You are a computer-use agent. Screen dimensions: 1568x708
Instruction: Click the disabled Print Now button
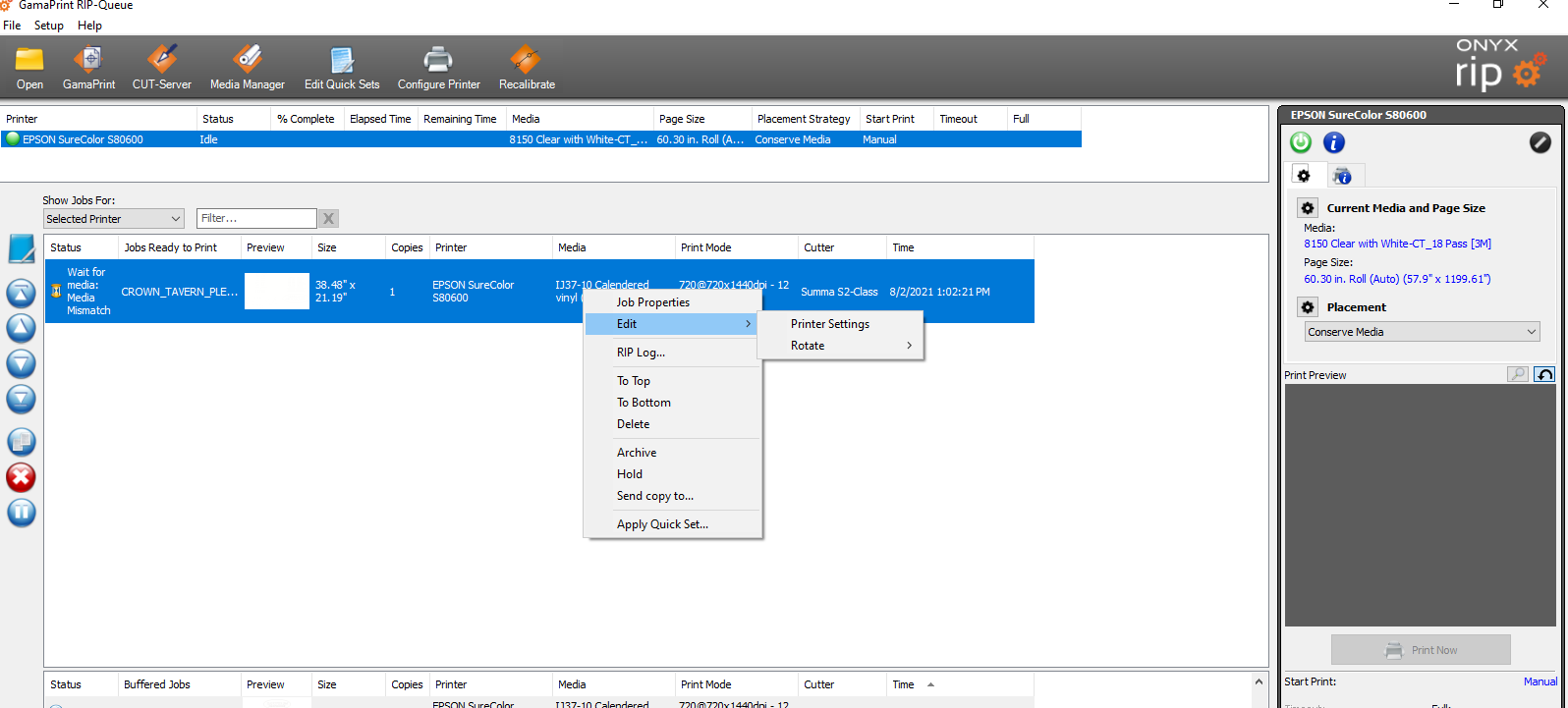(1421, 650)
